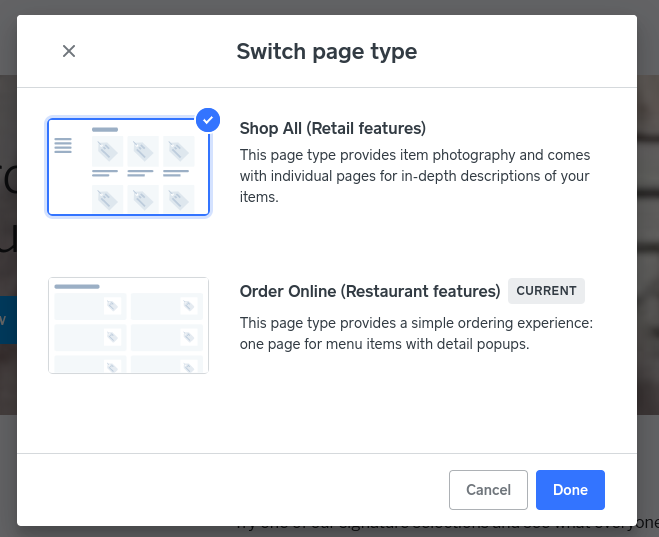Click first-row right tag icon in Order Online preview

tap(188, 306)
